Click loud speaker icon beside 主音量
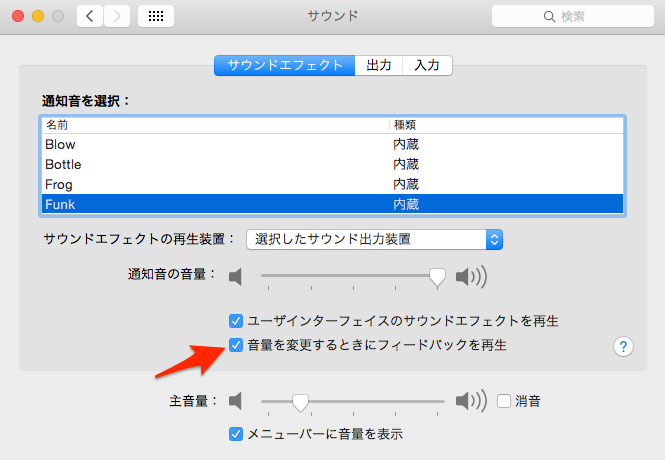Image resolution: width=665 pixels, height=460 pixels. 471,401
